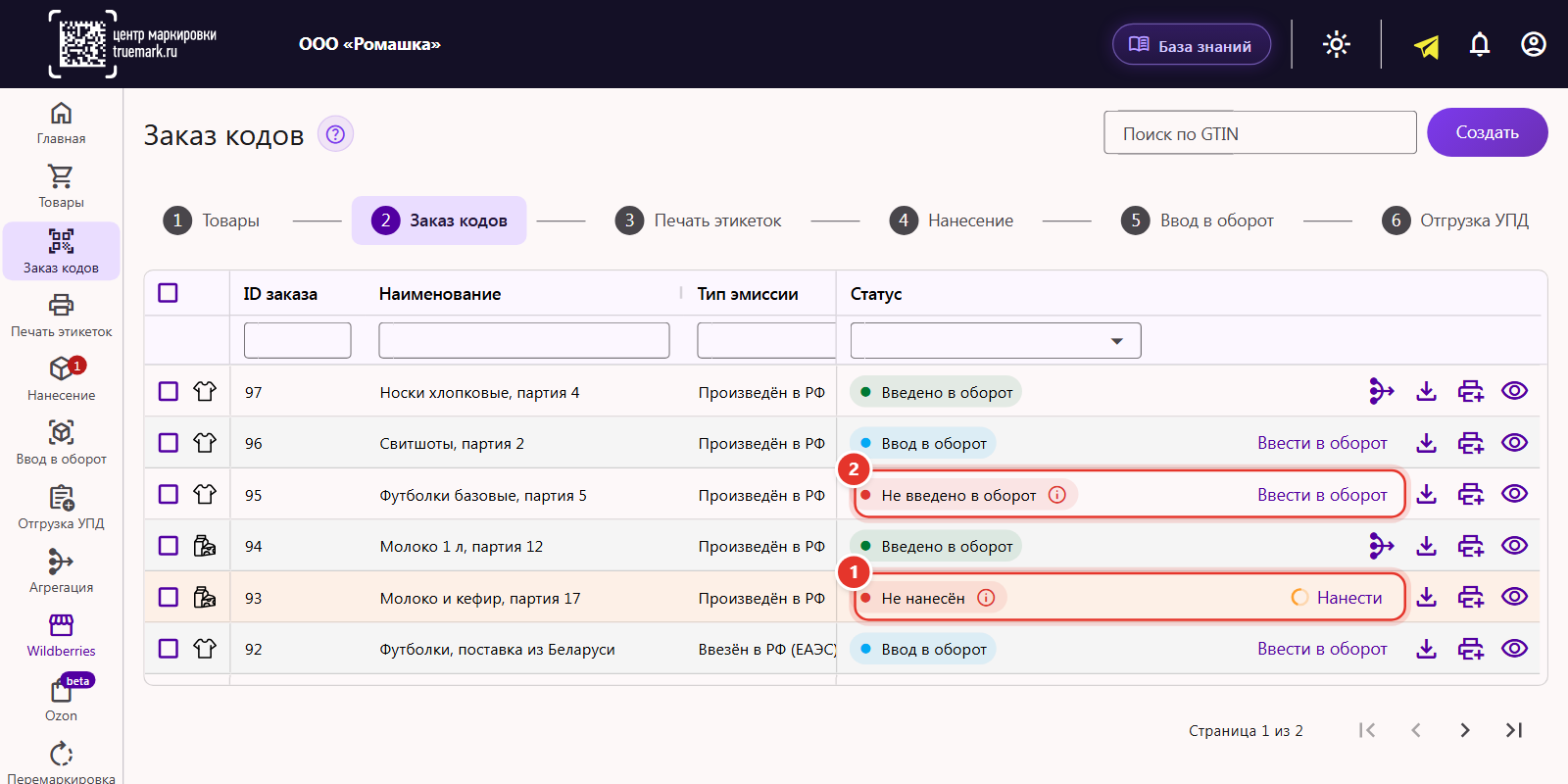Open the Статус filter dropdown

coord(996,341)
